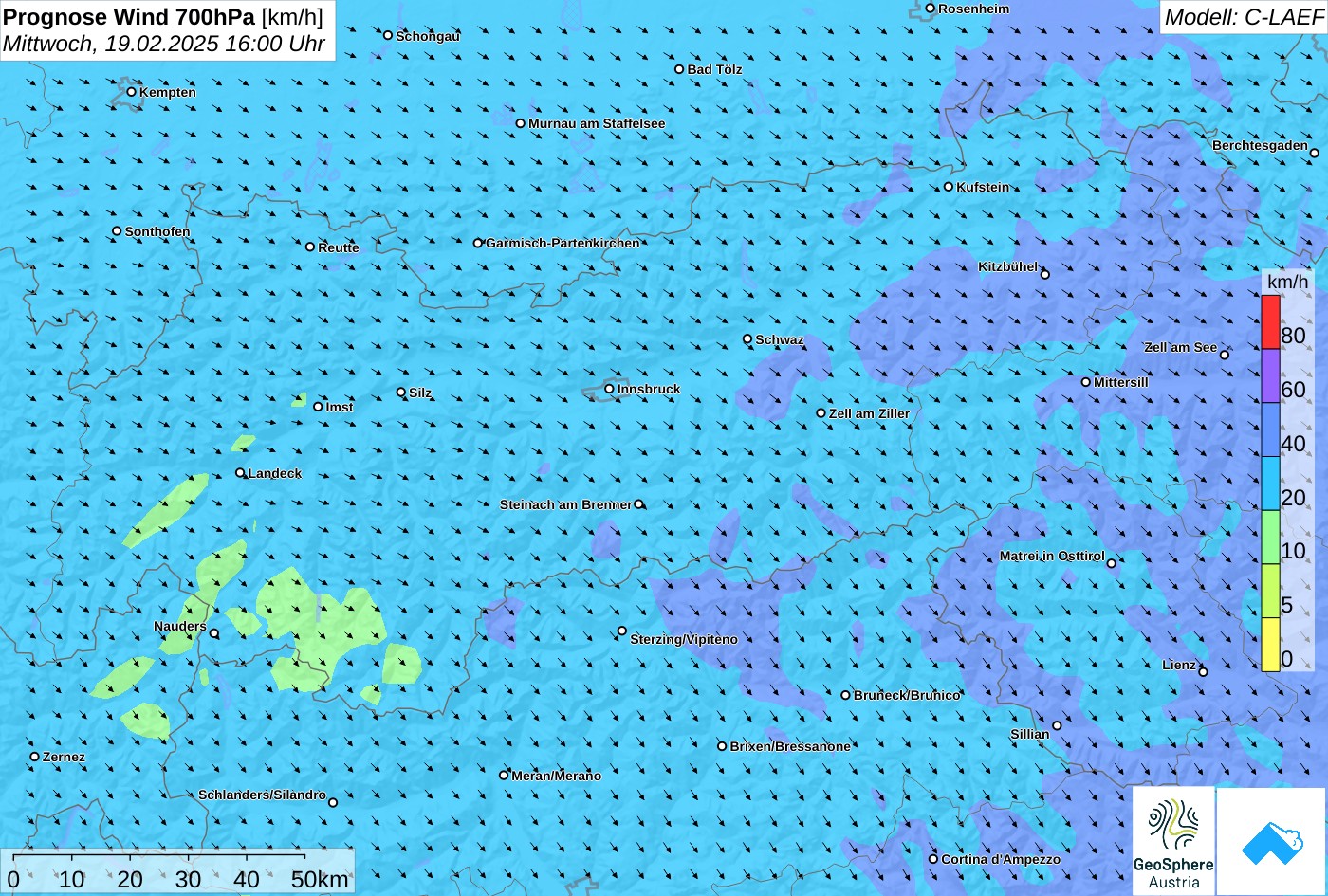The height and width of the screenshot is (896, 1328).
Task: Click the Cortina d'Ampezzo marker
Action: tap(932, 859)
